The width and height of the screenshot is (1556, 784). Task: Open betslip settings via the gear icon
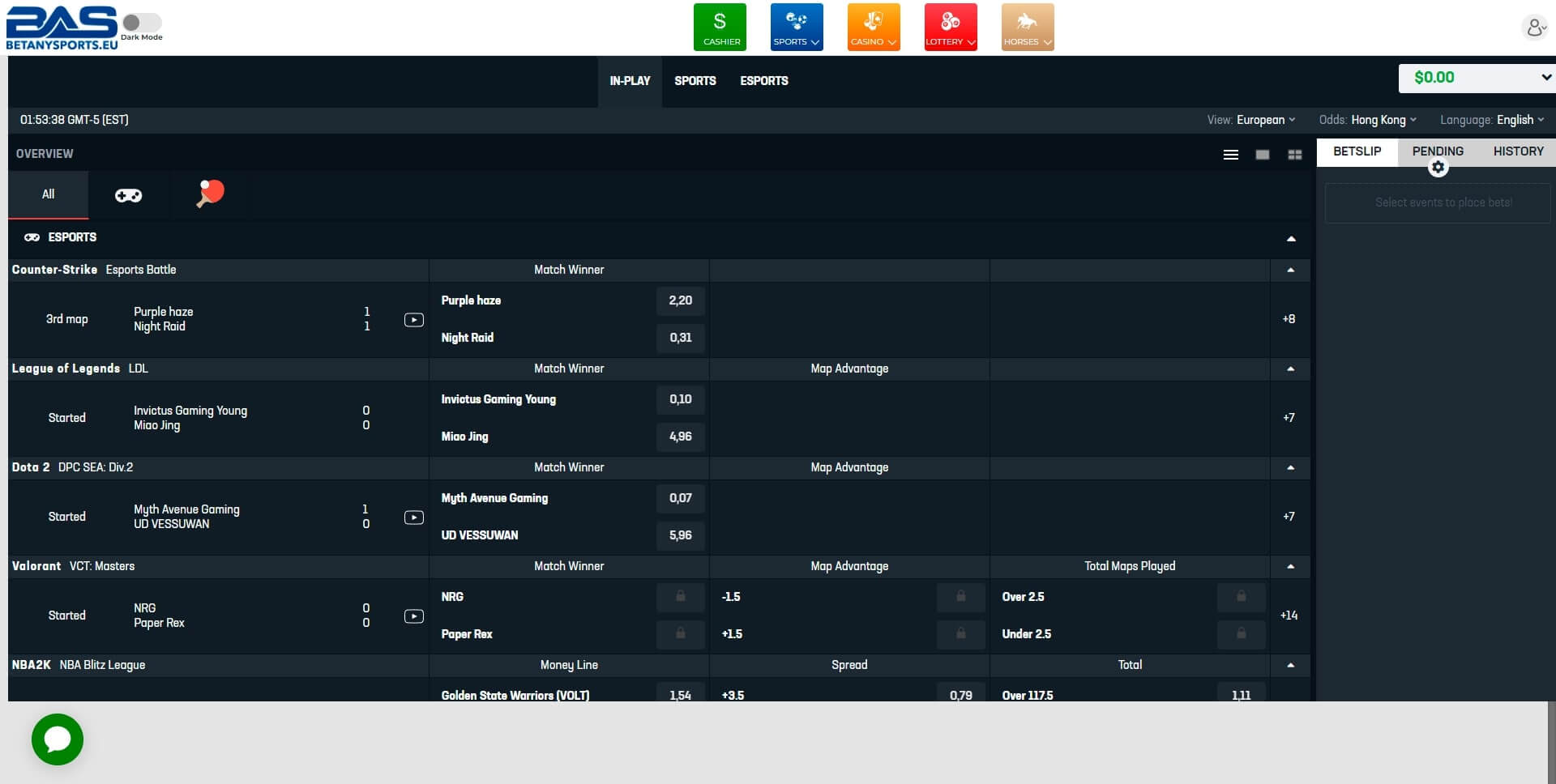tap(1438, 166)
